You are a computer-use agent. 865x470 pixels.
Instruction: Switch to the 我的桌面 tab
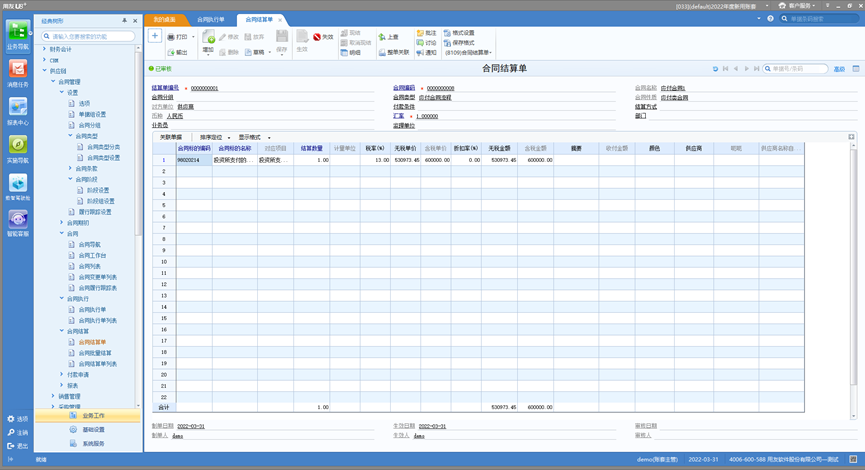(x=164, y=19)
